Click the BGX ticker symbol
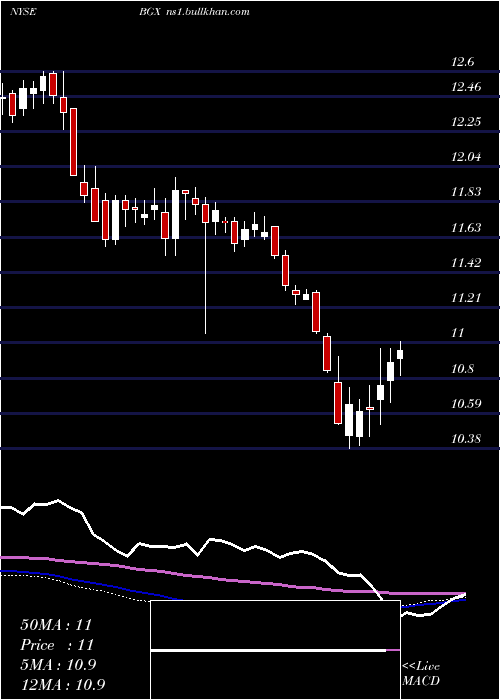Screen dimensions: 500x700 tap(148, 12)
